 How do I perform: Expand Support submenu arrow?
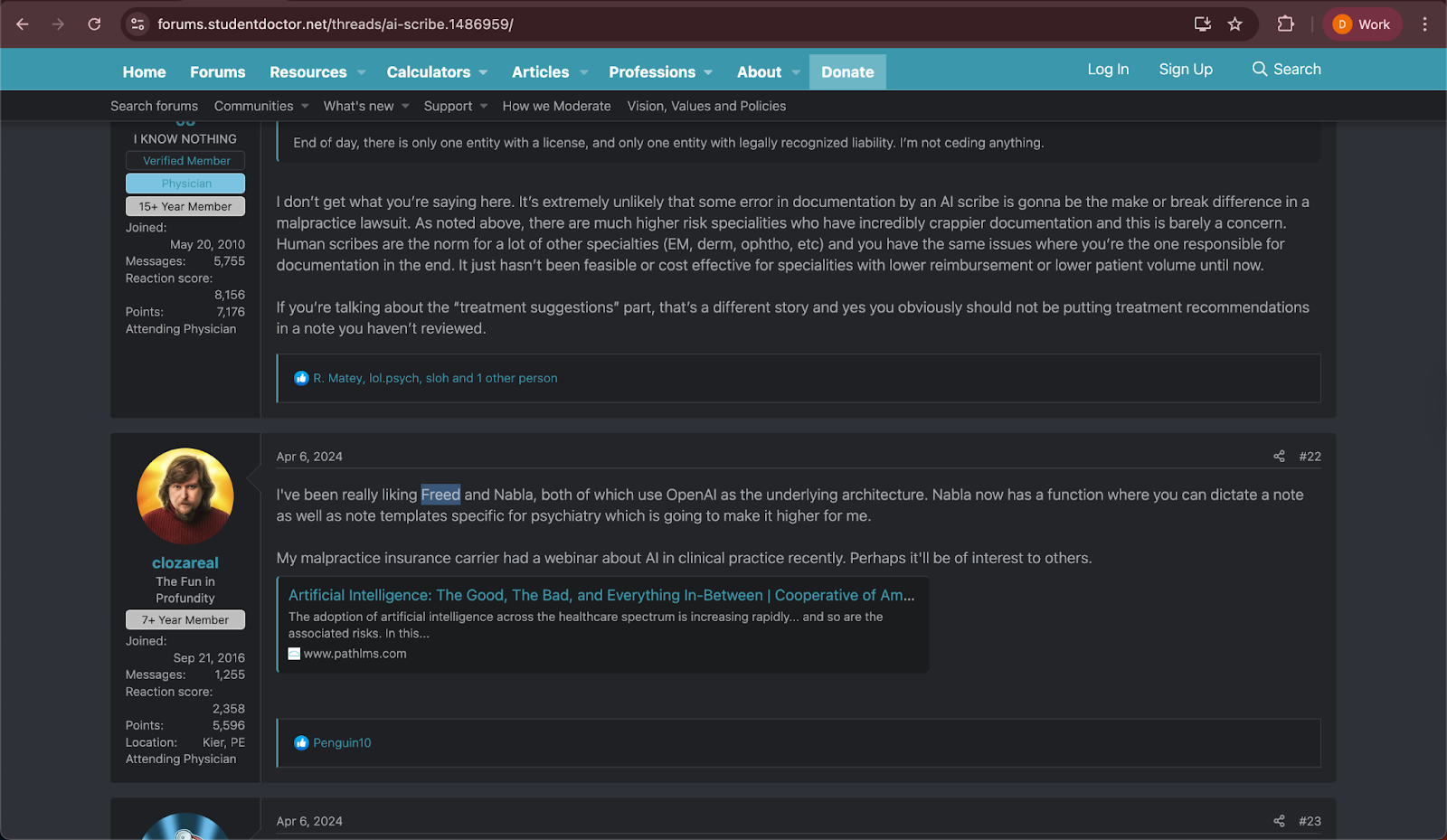[x=484, y=107]
